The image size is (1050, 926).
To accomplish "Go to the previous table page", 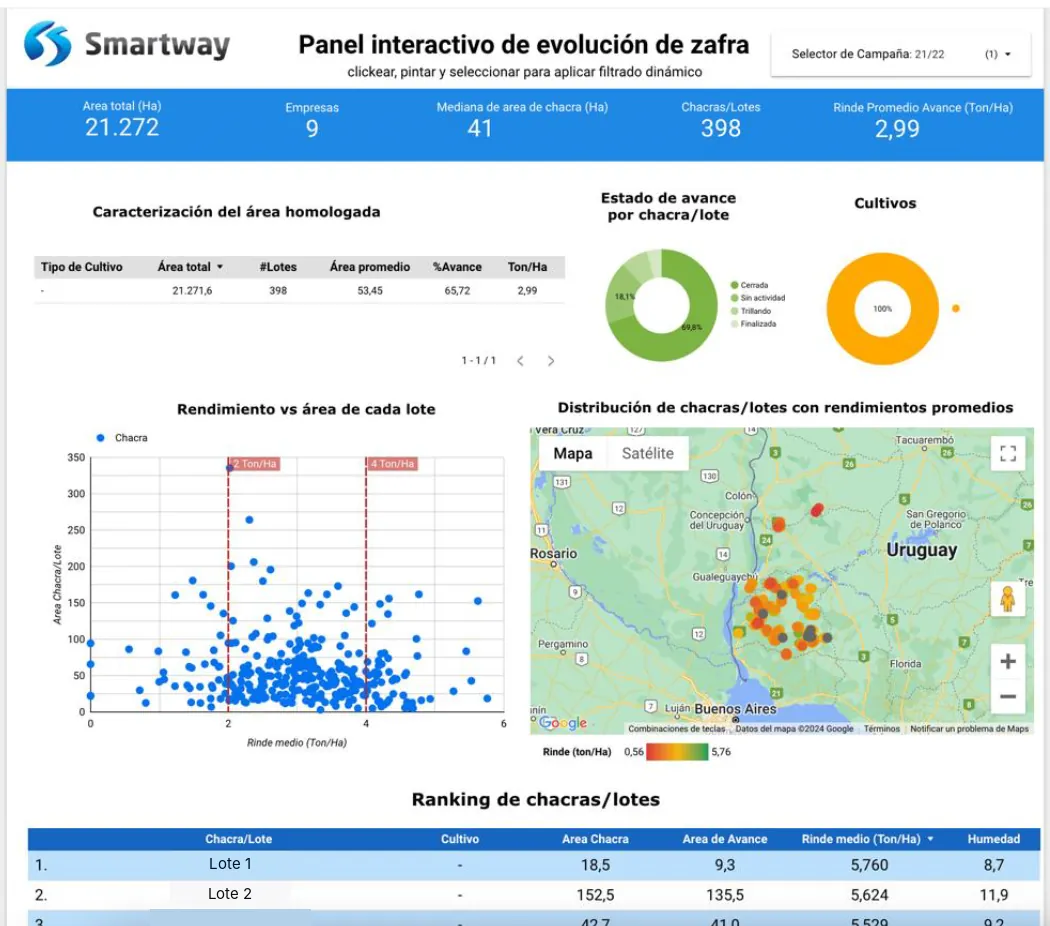I will (520, 361).
